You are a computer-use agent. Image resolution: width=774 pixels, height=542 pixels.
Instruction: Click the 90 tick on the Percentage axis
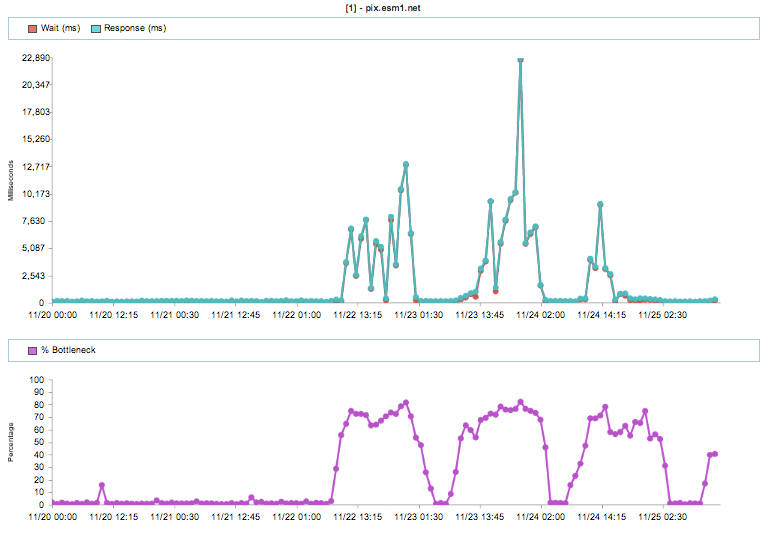click(x=39, y=392)
